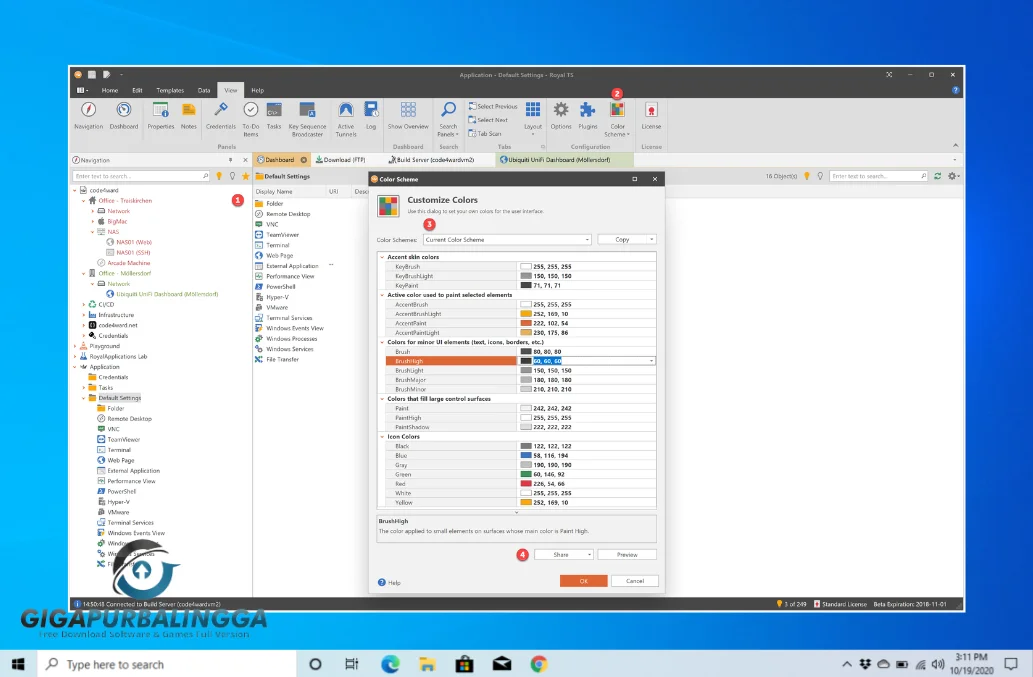
Task: Open the dashboard settings gear dropdown
Action: point(953,176)
